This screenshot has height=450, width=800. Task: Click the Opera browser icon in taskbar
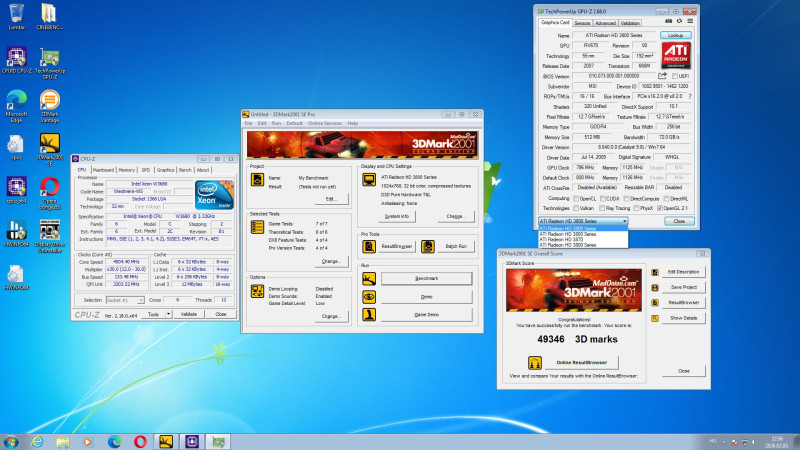coord(141,440)
